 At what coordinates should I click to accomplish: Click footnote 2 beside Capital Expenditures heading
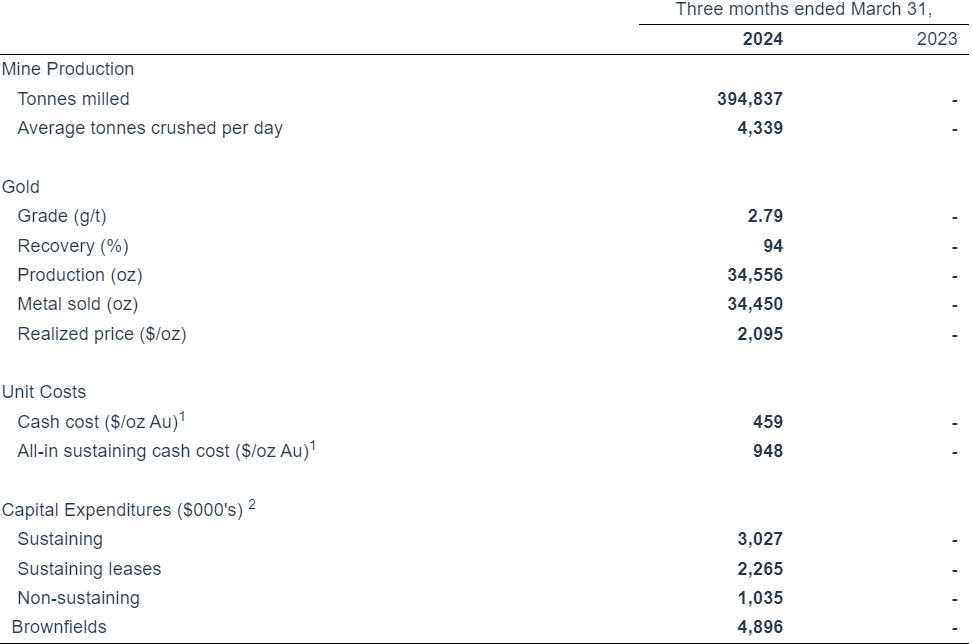tap(252, 505)
